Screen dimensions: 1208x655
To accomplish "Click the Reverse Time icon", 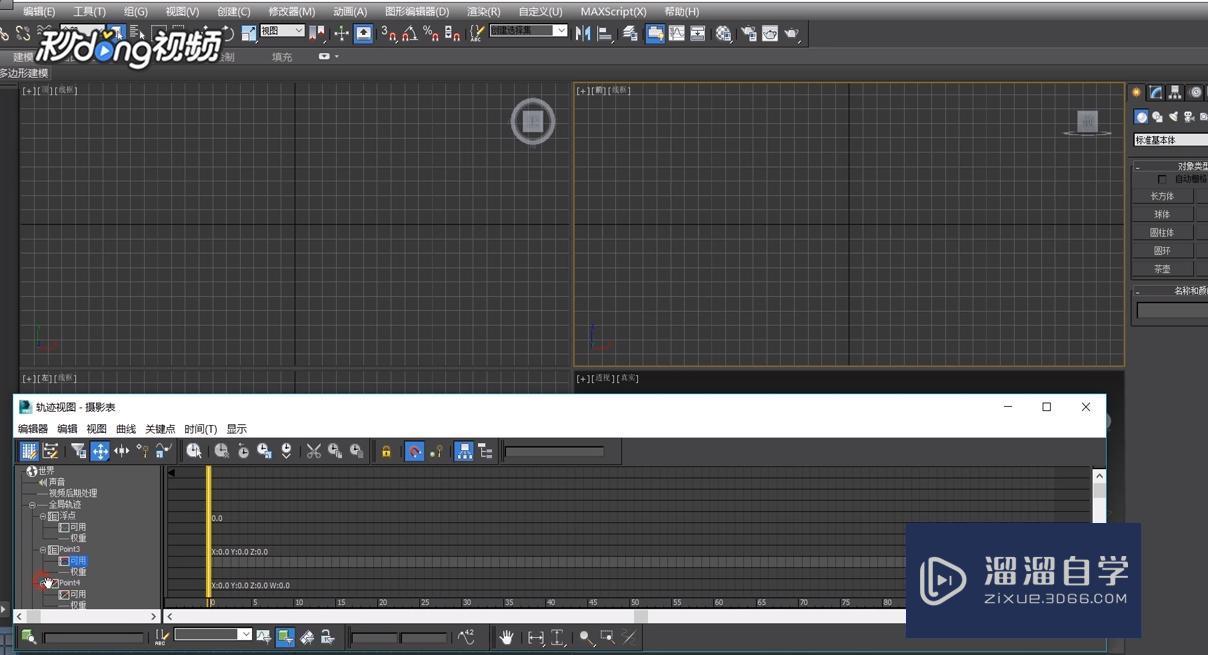I will [243, 452].
